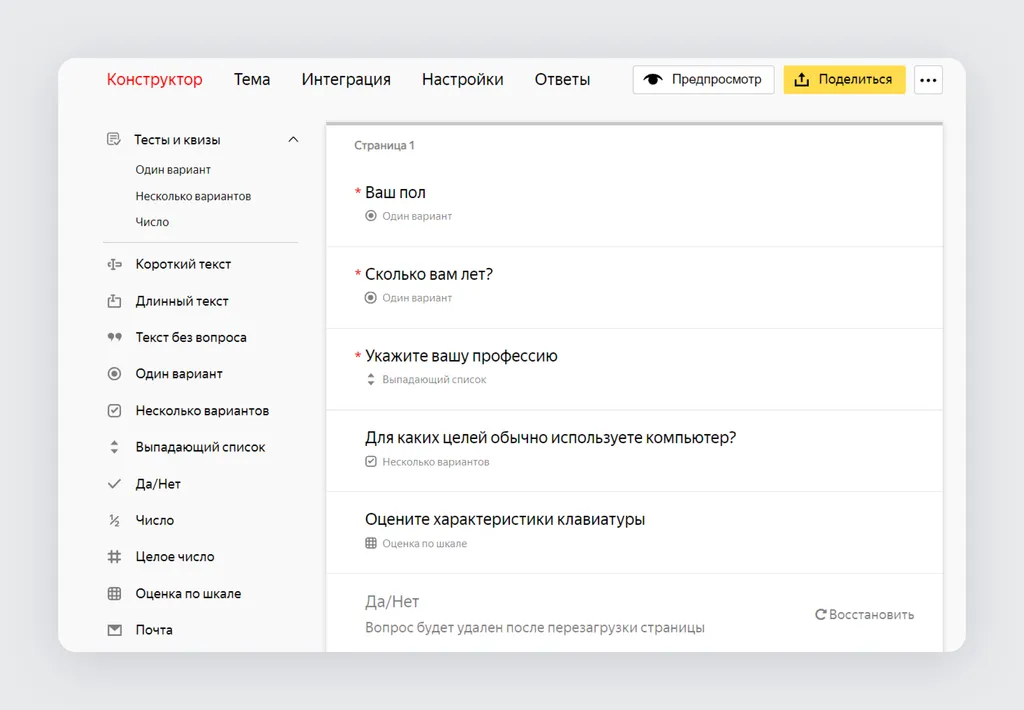Click the Число fraction icon in sidebar
This screenshot has height=710, width=1024.
coord(114,521)
